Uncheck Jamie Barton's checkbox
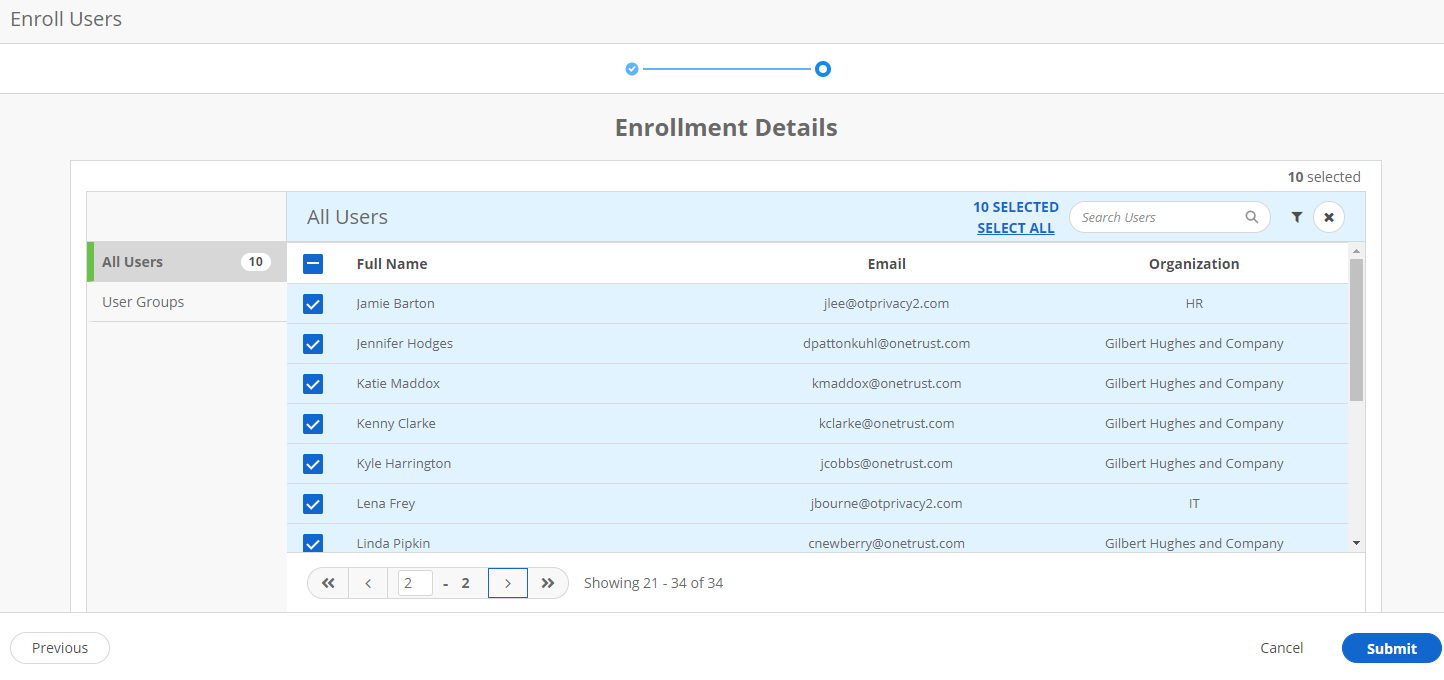Viewport: 1444px width, 680px height. [x=313, y=304]
